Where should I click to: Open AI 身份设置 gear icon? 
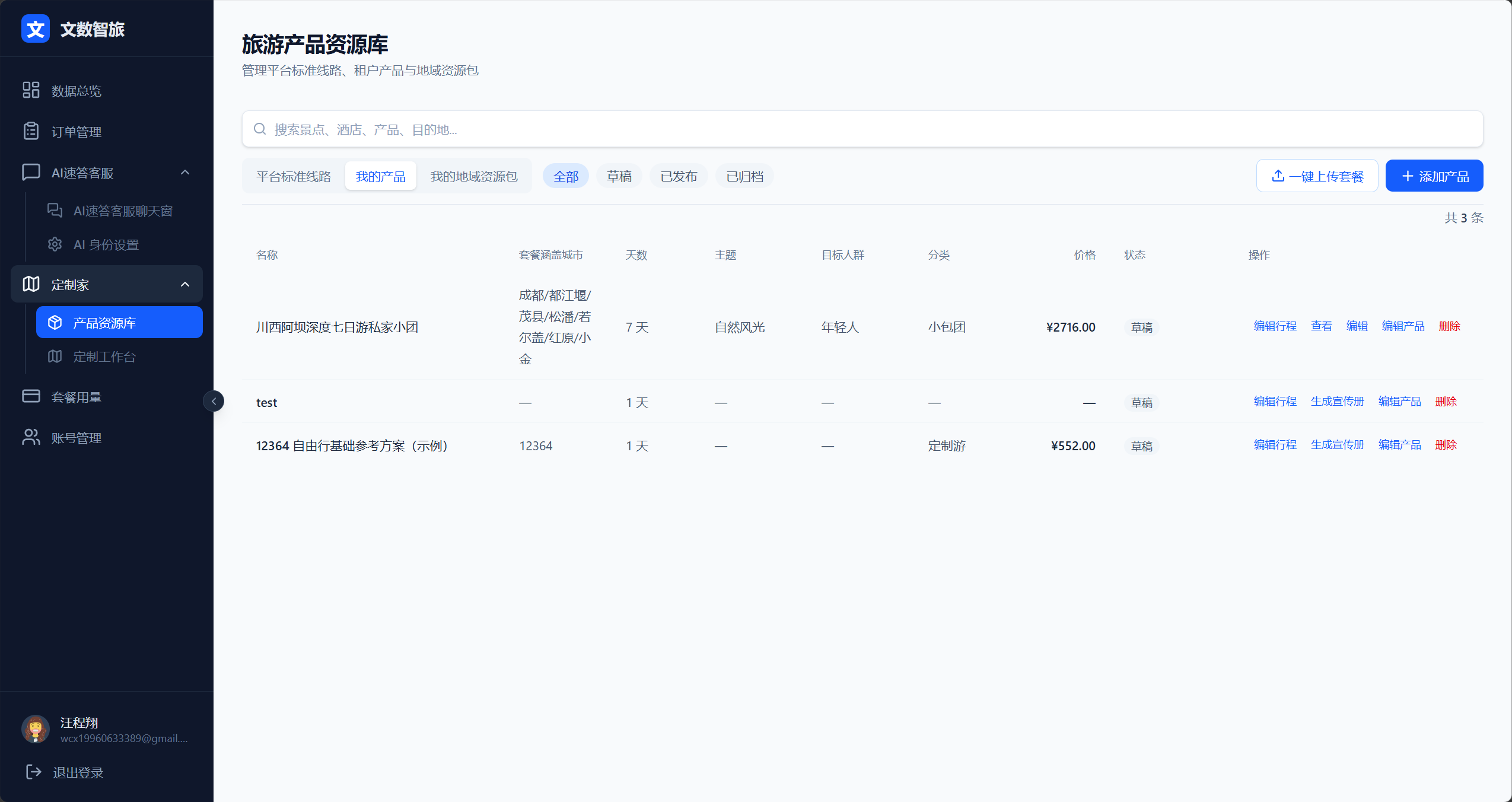55,244
